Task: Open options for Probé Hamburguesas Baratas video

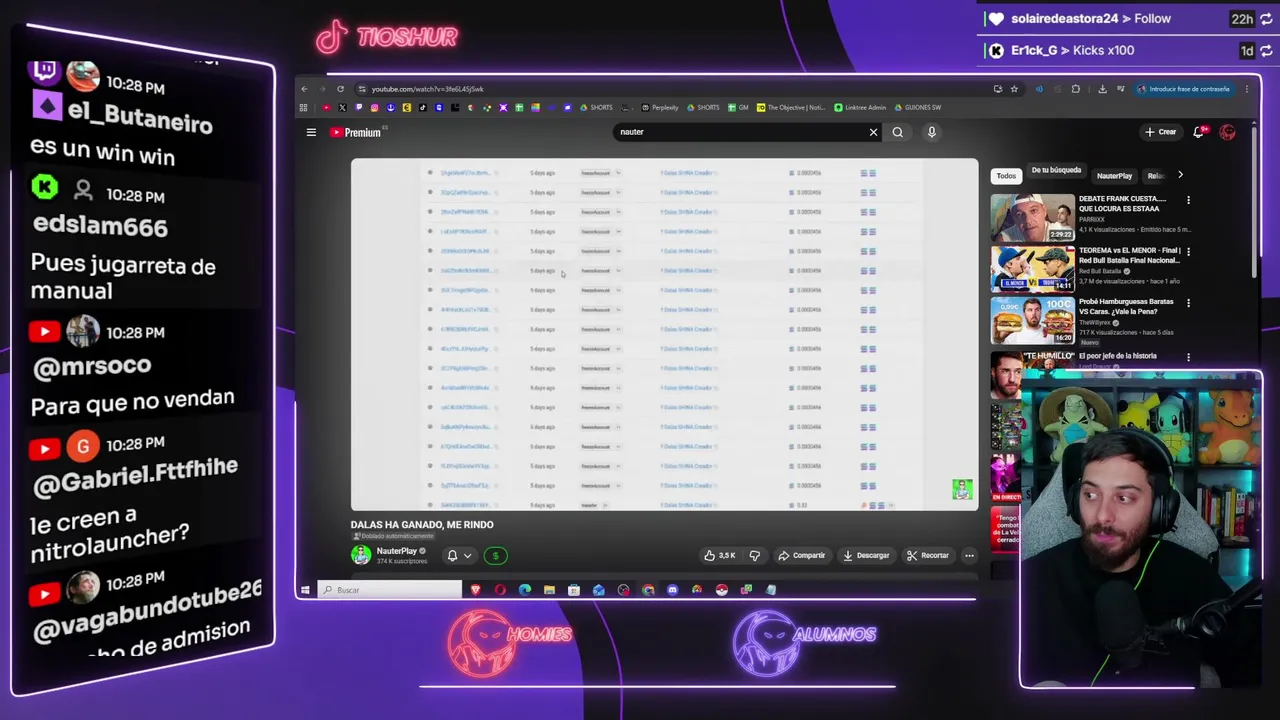Action: point(1188,303)
